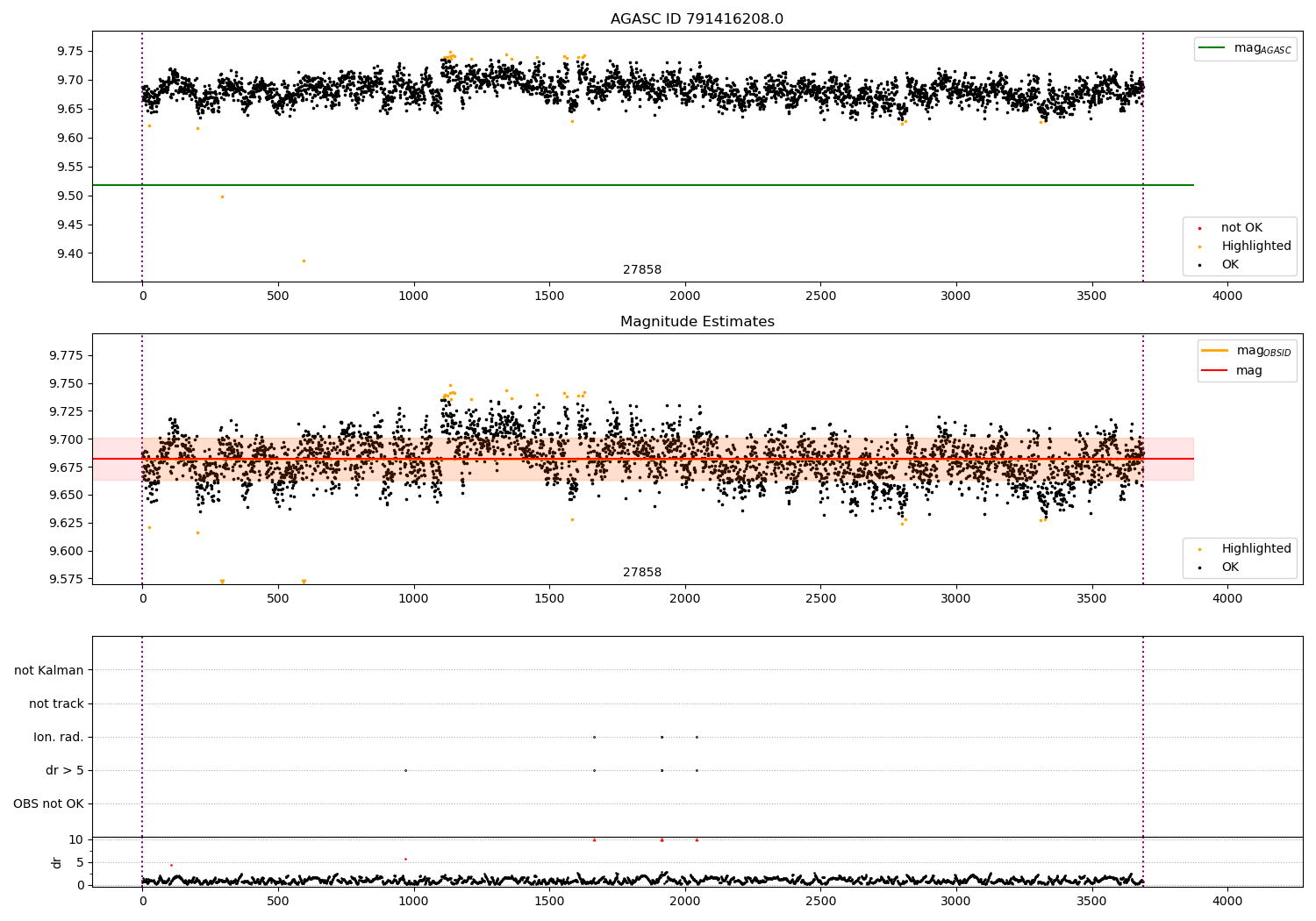Click the "Ion. rad." y-axis label

(x=59, y=738)
